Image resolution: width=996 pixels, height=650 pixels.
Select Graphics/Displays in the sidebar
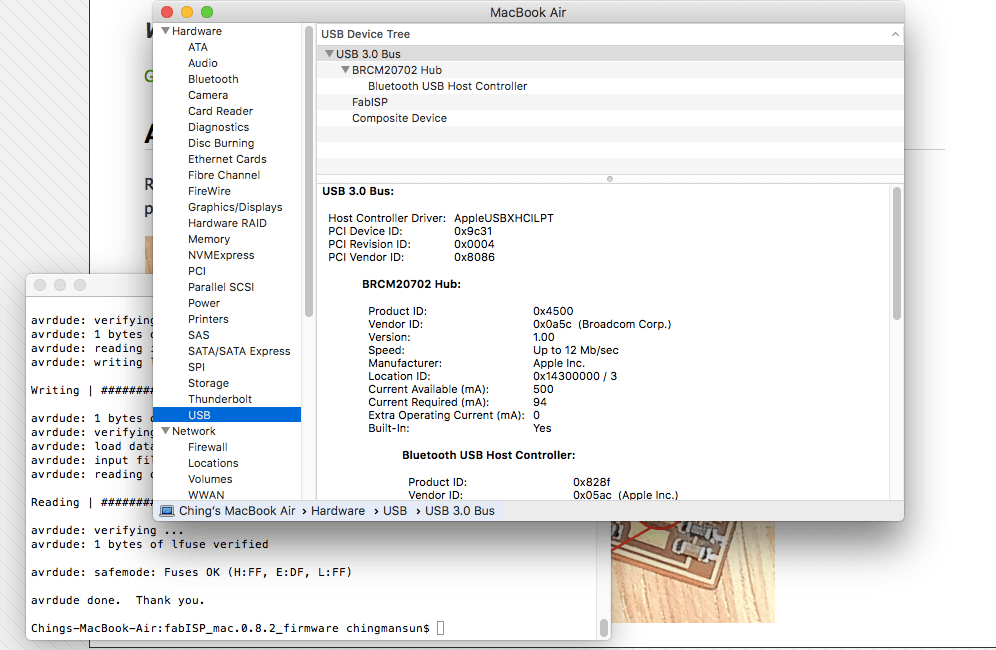(234, 207)
